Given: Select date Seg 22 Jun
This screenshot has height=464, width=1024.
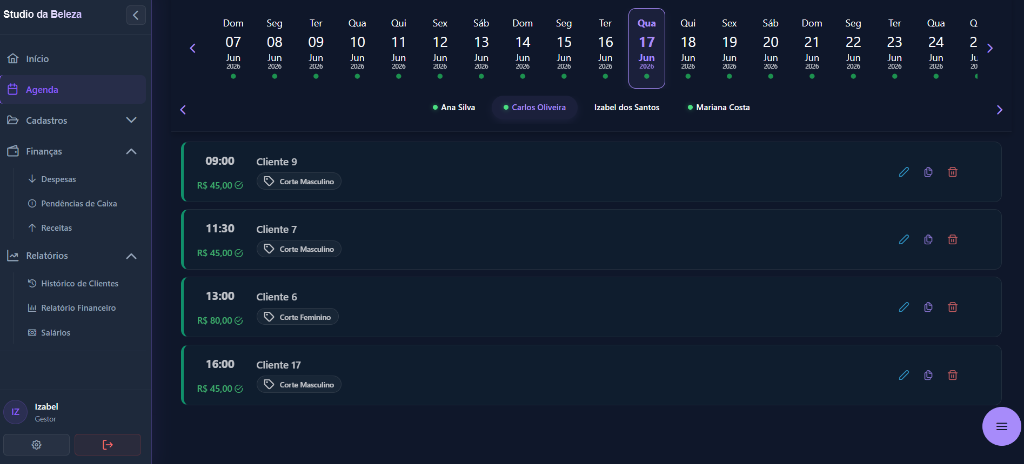Looking at the screenshot, I should click(x=853, y=48).
